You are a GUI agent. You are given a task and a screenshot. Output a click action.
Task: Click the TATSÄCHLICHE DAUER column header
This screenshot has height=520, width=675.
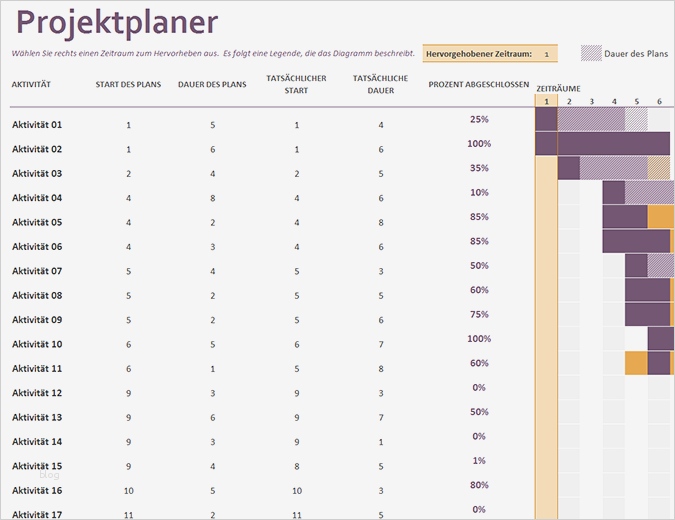click(380, 84)
